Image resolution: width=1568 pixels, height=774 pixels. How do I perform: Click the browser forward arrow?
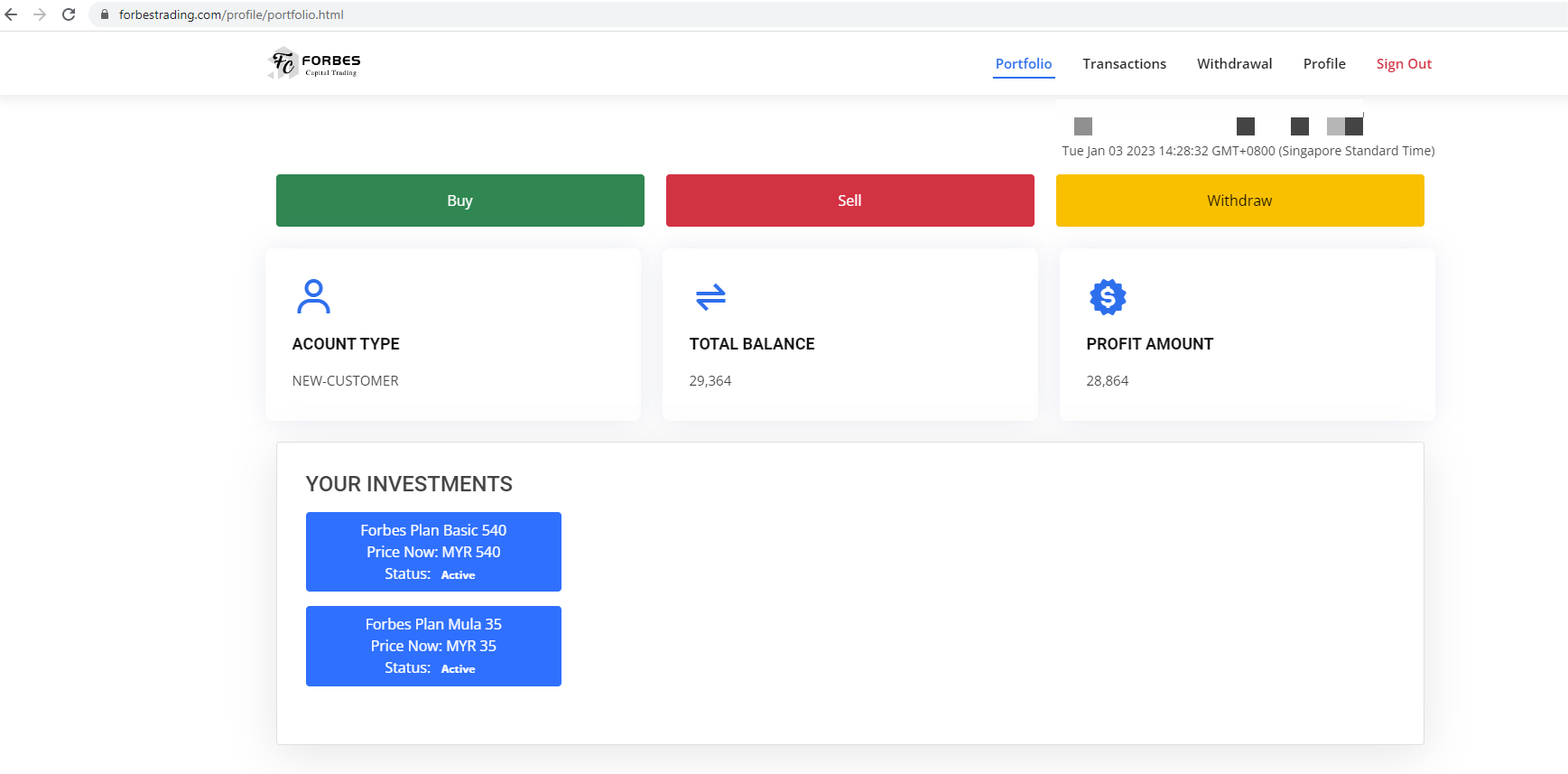pyautogui.click(x=40, y=14)
